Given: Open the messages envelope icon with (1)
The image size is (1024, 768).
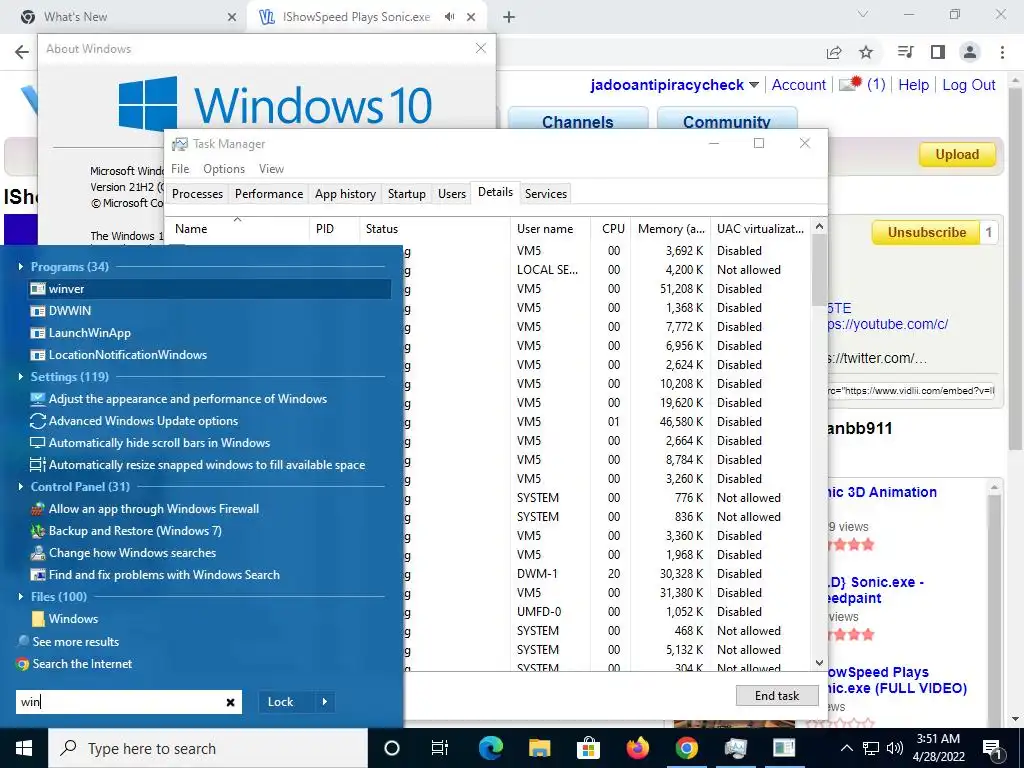Looking at the screenshot, I should click(x=850, y=84).
